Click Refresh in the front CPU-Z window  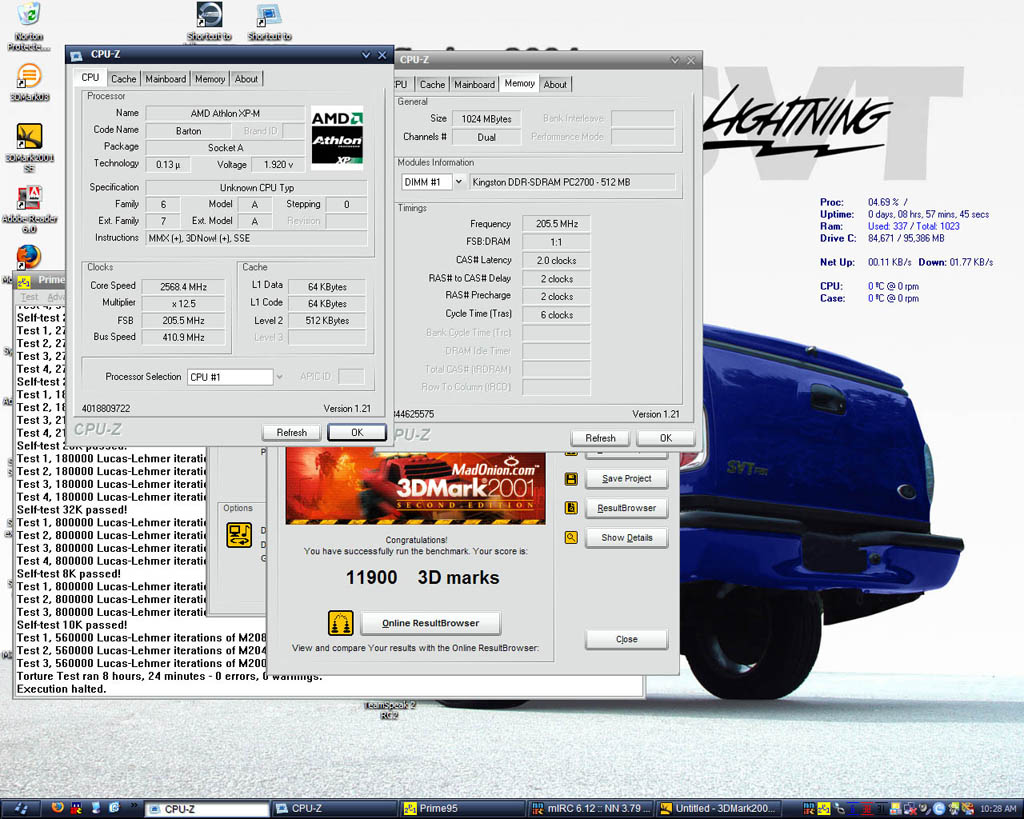pos(291,432)
